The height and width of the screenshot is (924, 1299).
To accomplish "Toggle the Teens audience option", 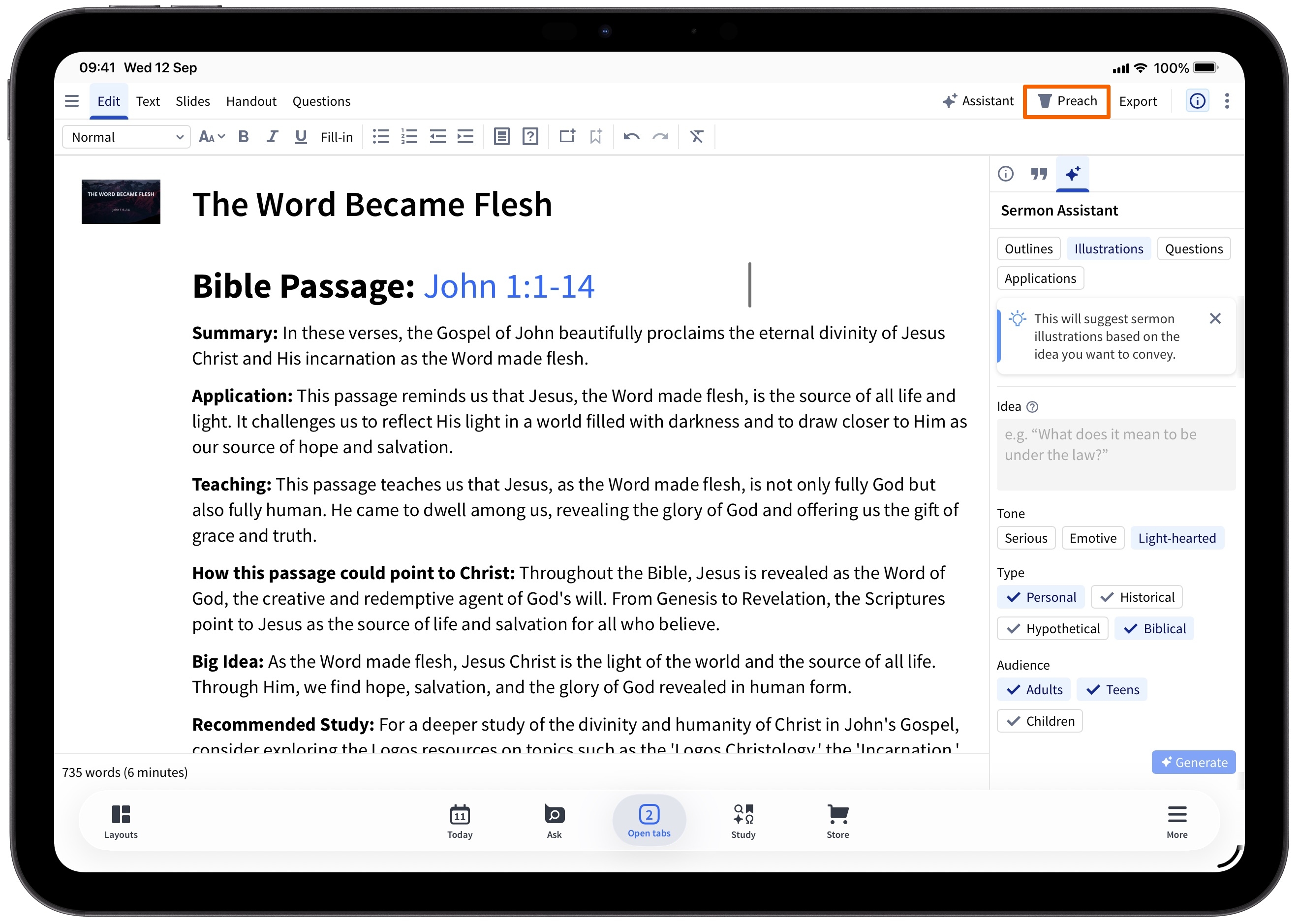I will (1112, 690).
